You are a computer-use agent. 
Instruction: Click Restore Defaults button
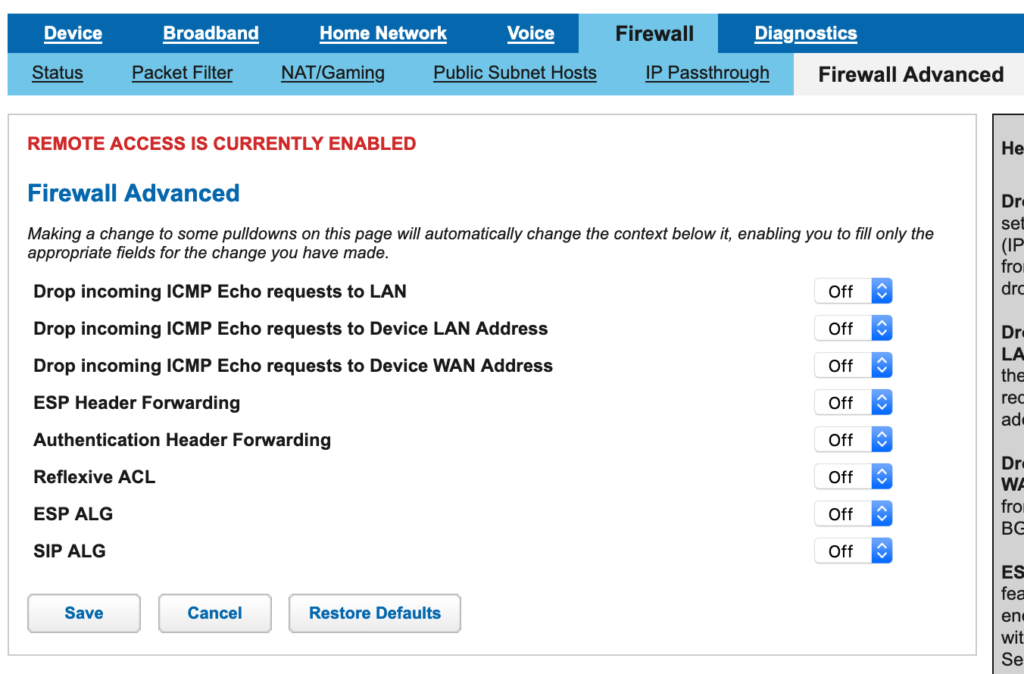point(375,613)
